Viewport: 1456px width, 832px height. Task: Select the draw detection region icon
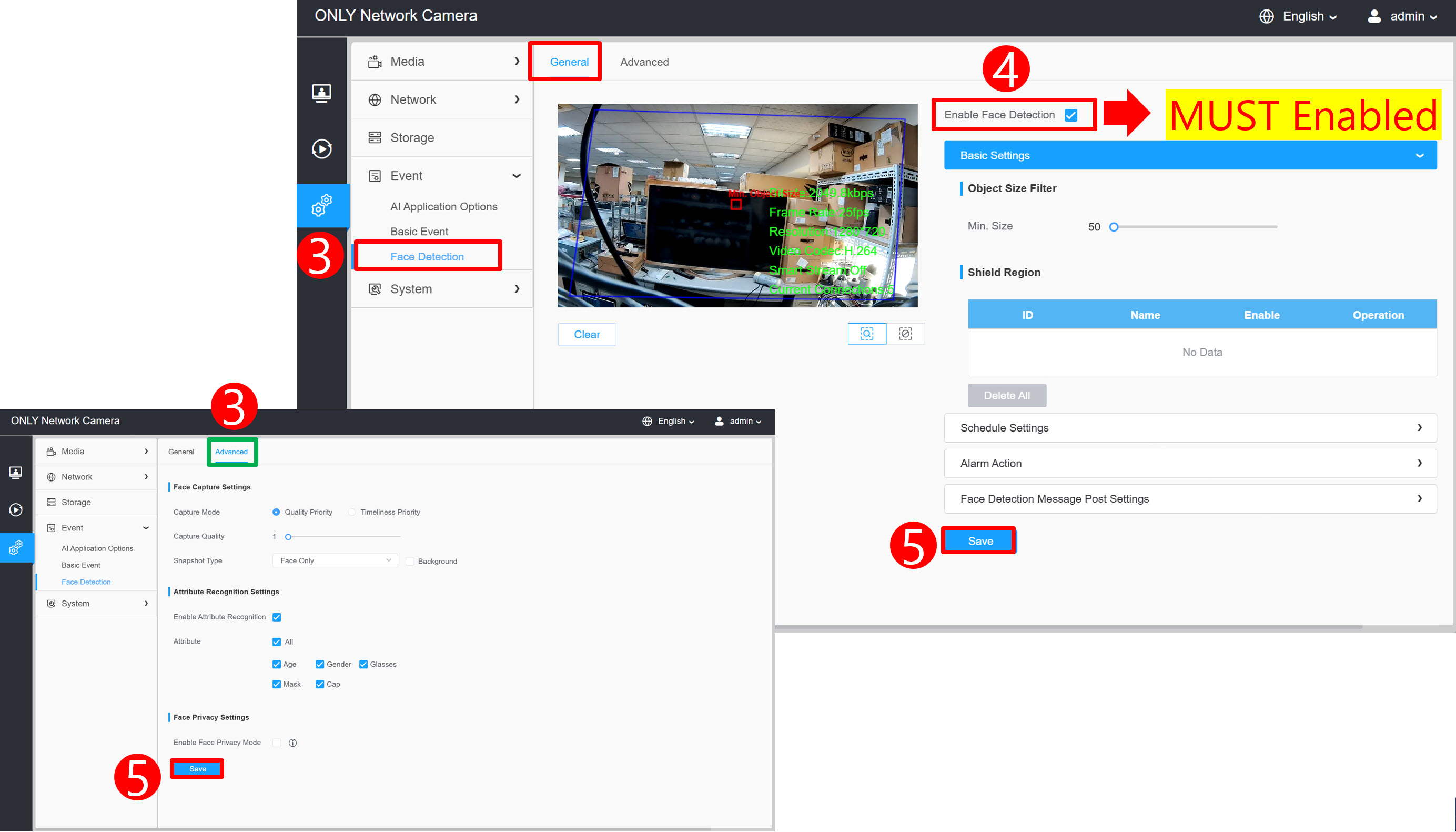pos(866,334)
